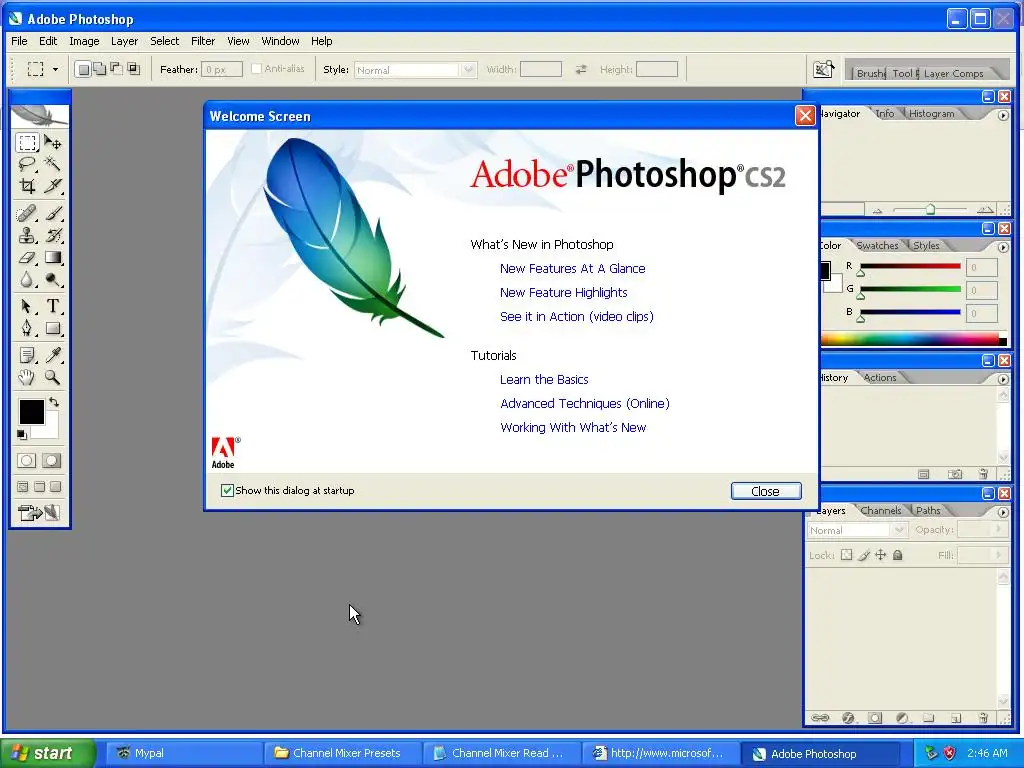Open the Navigator palette flyout menu arrow

[1003, 116]
